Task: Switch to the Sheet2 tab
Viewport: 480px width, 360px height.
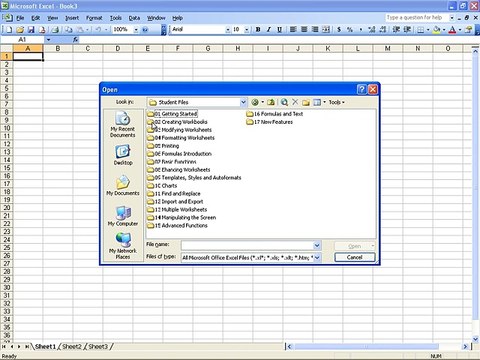Action: (x=72, y=347)
